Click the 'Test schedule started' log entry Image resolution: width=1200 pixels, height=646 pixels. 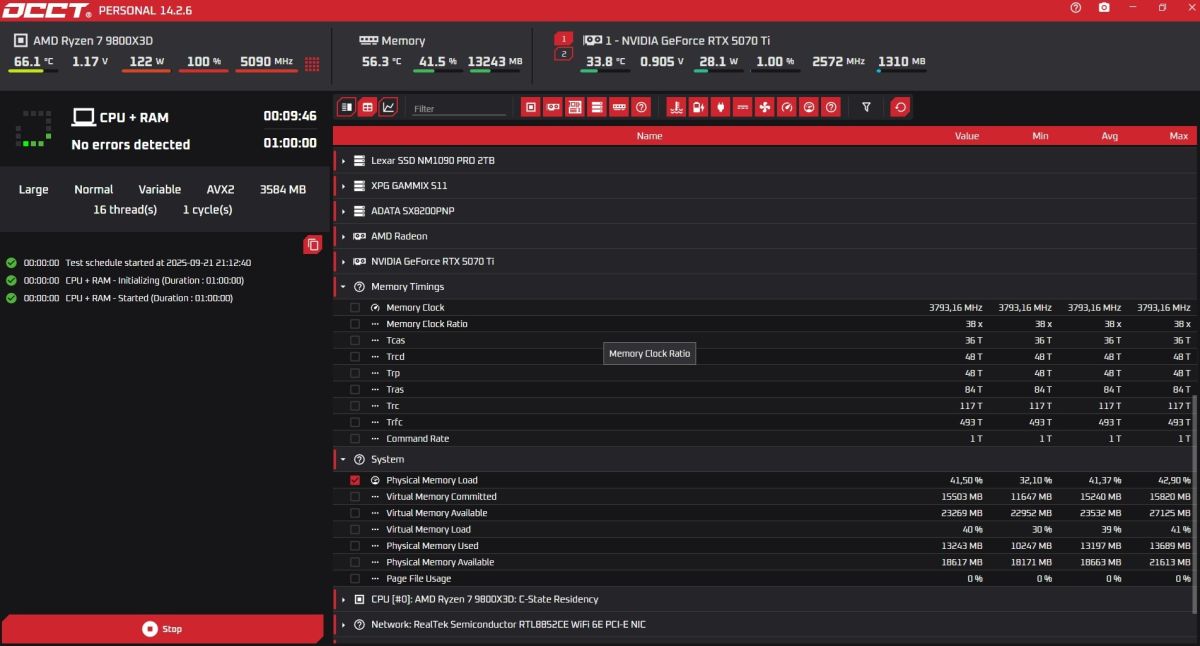pyautogui.click(x=158, y=263)
